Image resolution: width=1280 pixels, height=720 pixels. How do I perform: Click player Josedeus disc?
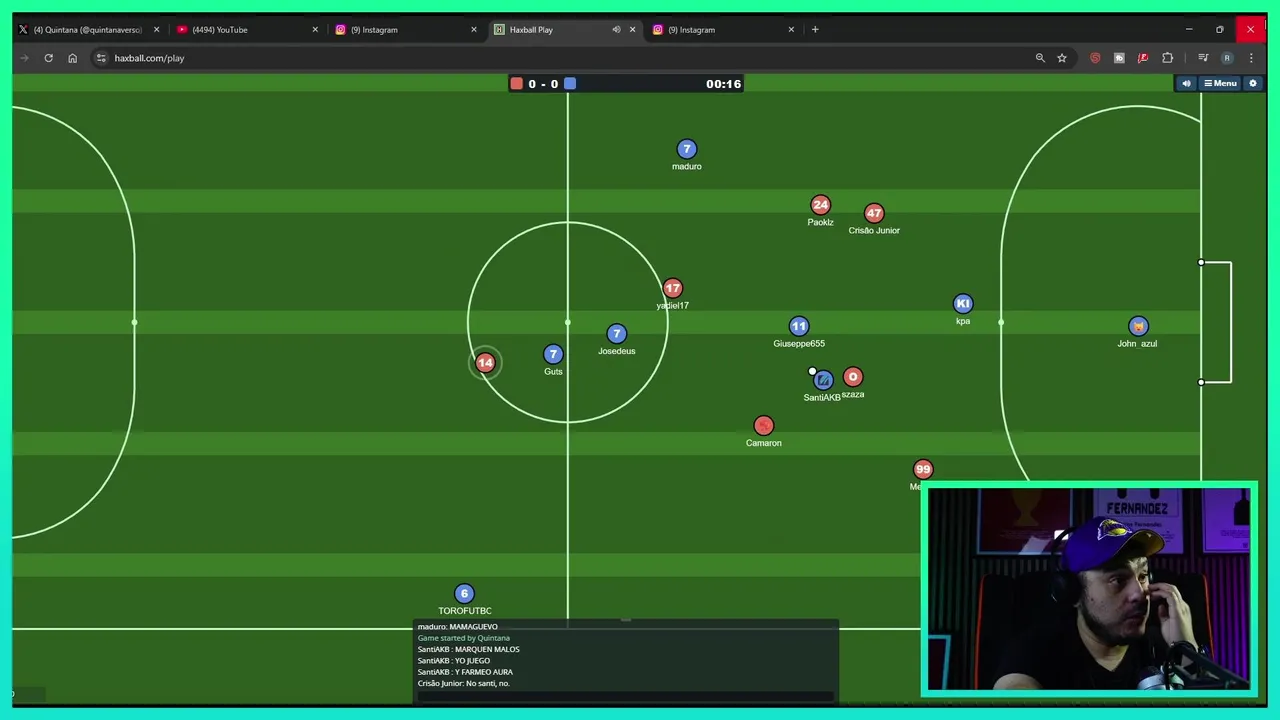(616, 334)
